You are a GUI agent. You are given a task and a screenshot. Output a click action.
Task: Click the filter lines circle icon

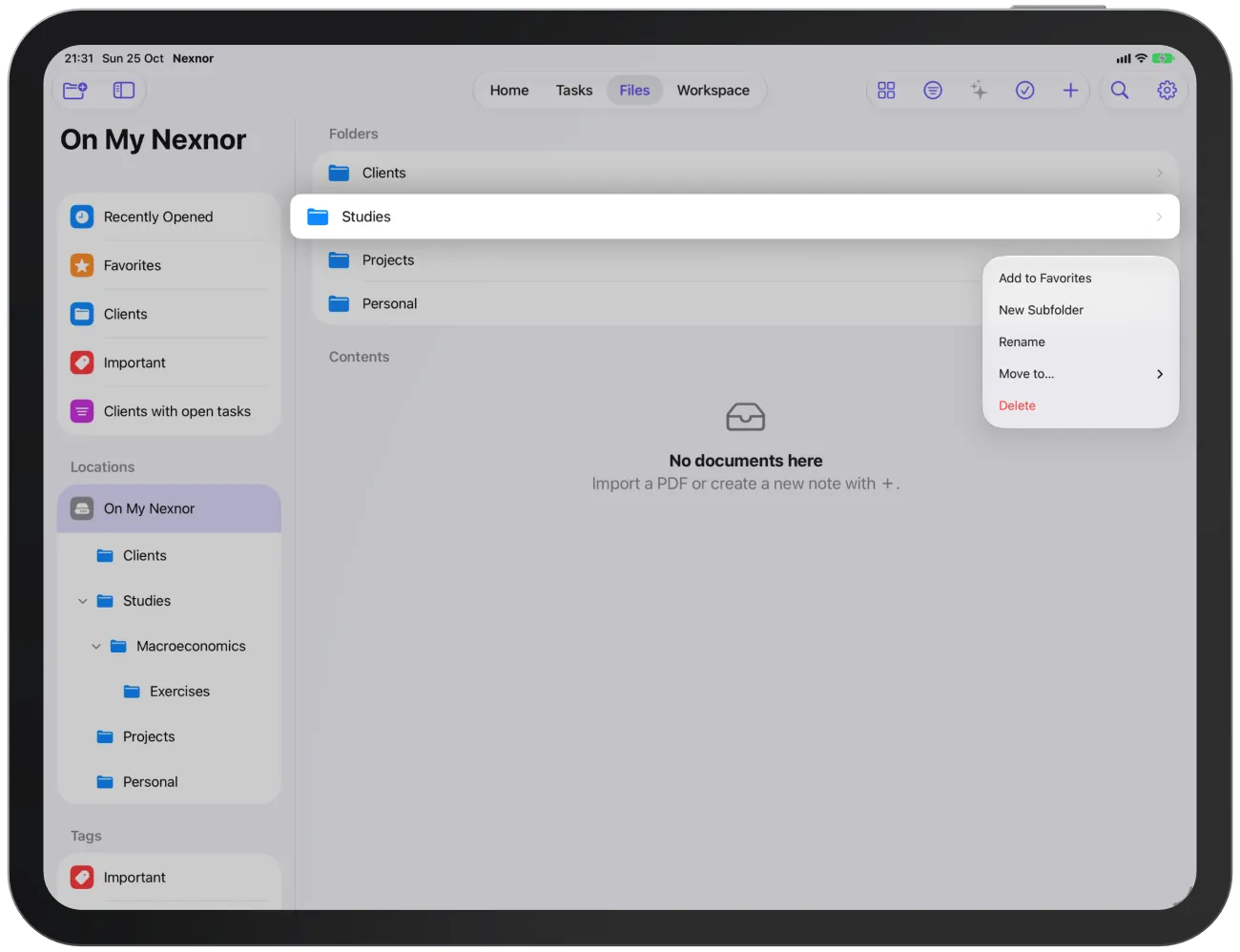(933, 91)
